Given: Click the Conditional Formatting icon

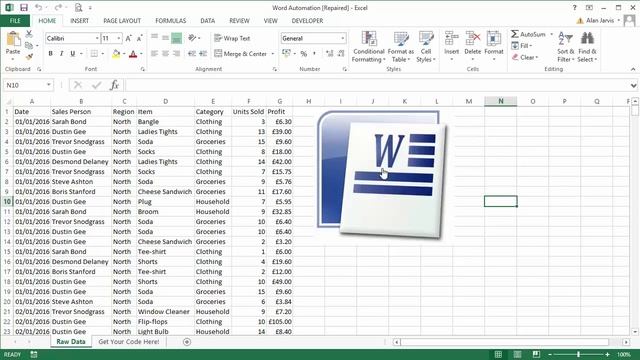Looking at the screenshot, I should coord(369,39).
